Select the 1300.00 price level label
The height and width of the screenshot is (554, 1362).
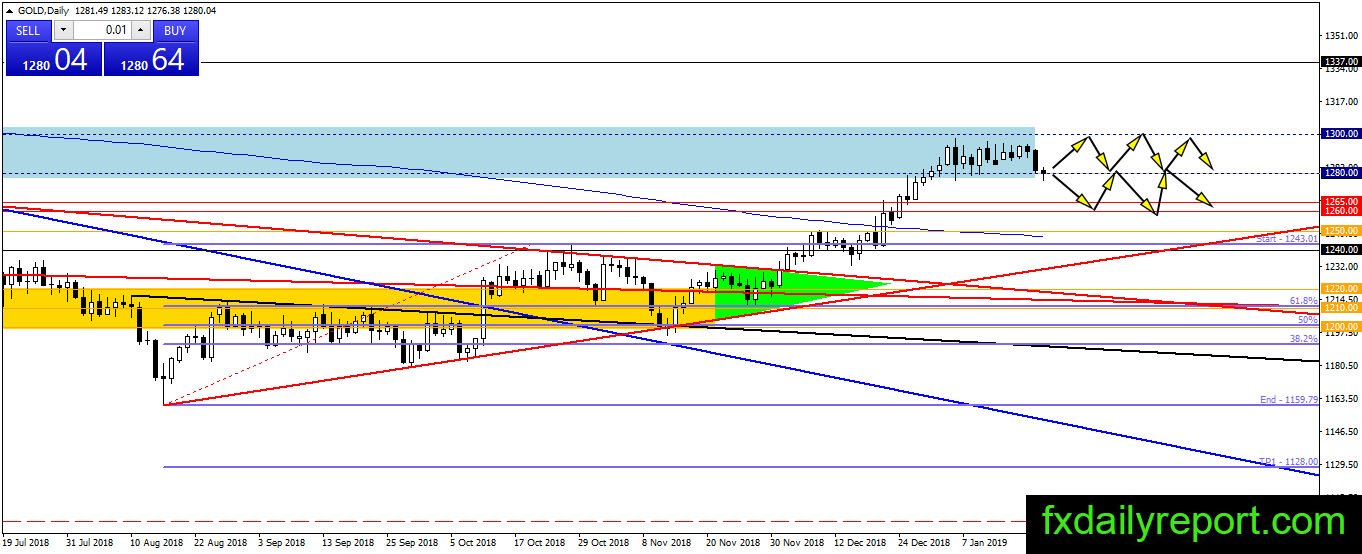point(1339,133)
